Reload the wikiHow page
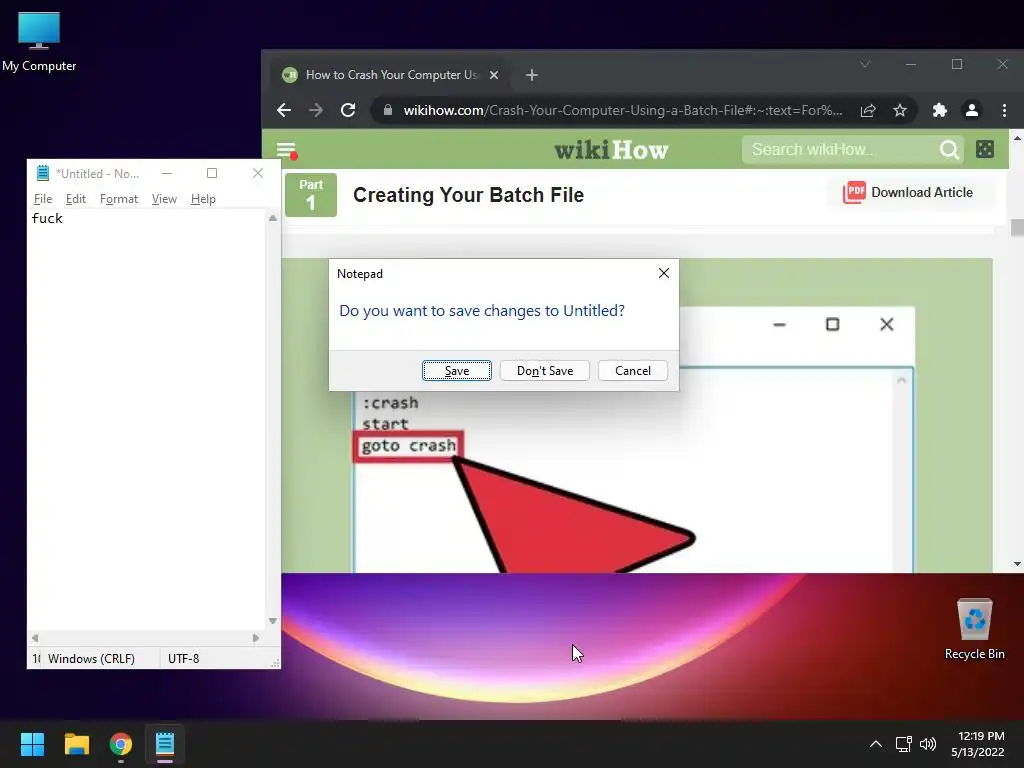Viewport: 1024px width, 768px height. [x=348, y=110]
